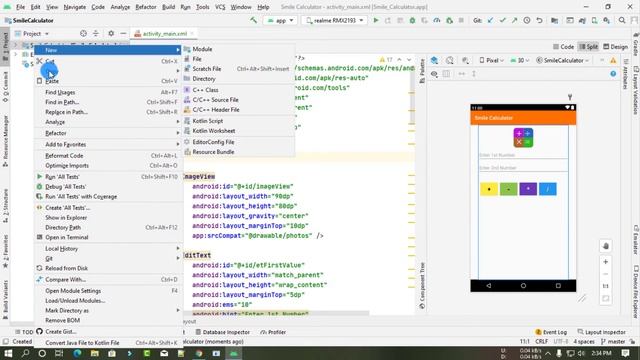Screen dimensions: 640x360
Task: Click Enter 1st Number field in preview
Action: tap(523, 155)
